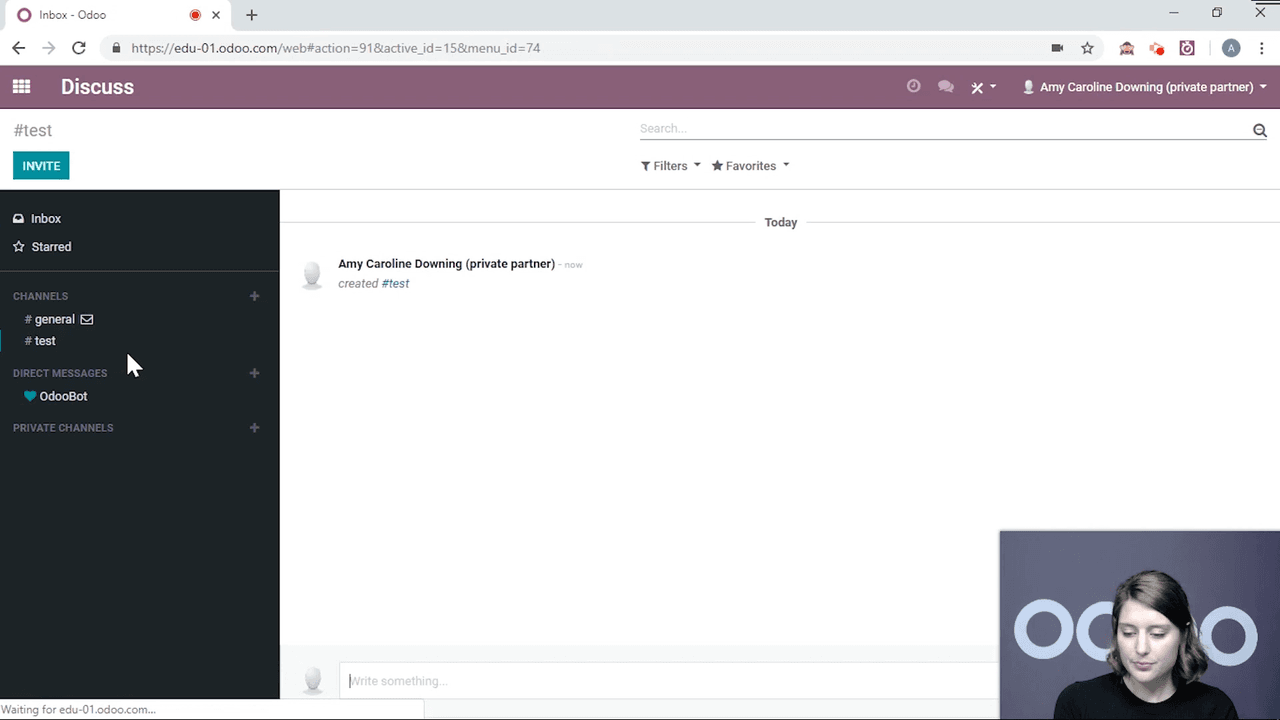Open the debug tools dropdown
Viewport: 1280px width, 720px height.
(983, 87)
